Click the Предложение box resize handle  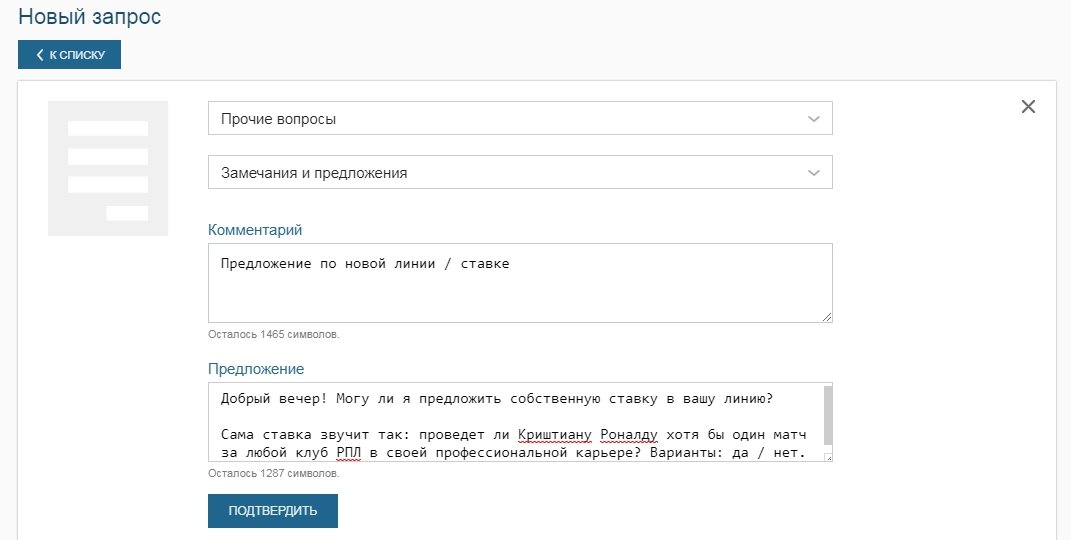tap(827, 456)
